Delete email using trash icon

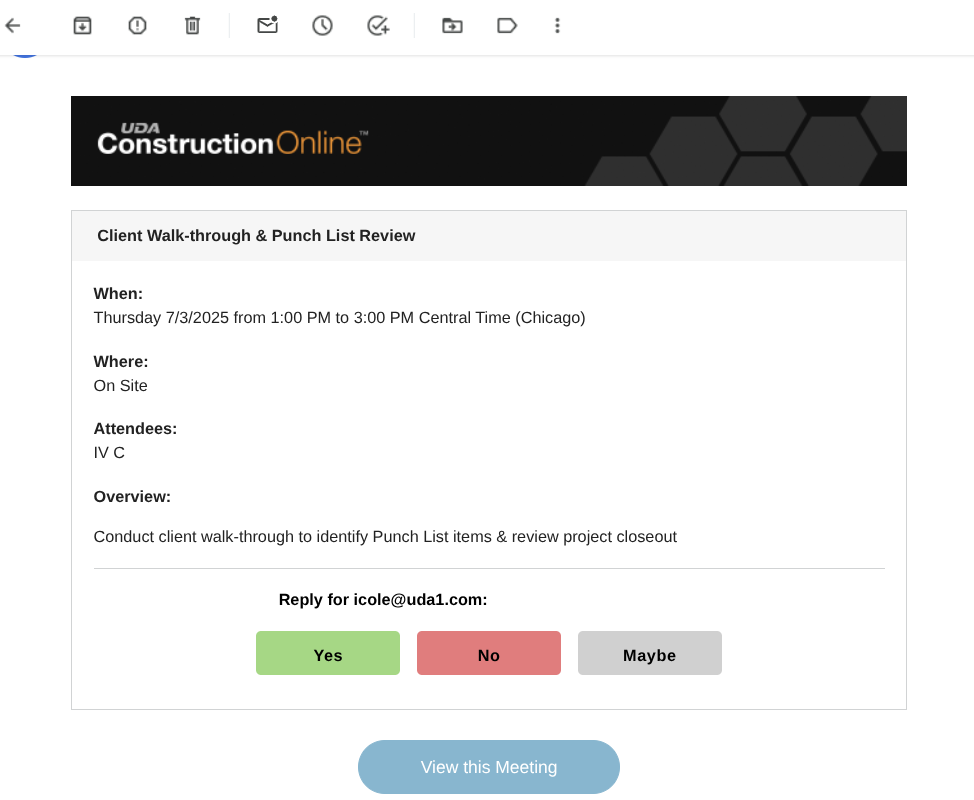[x=193, y=26]
